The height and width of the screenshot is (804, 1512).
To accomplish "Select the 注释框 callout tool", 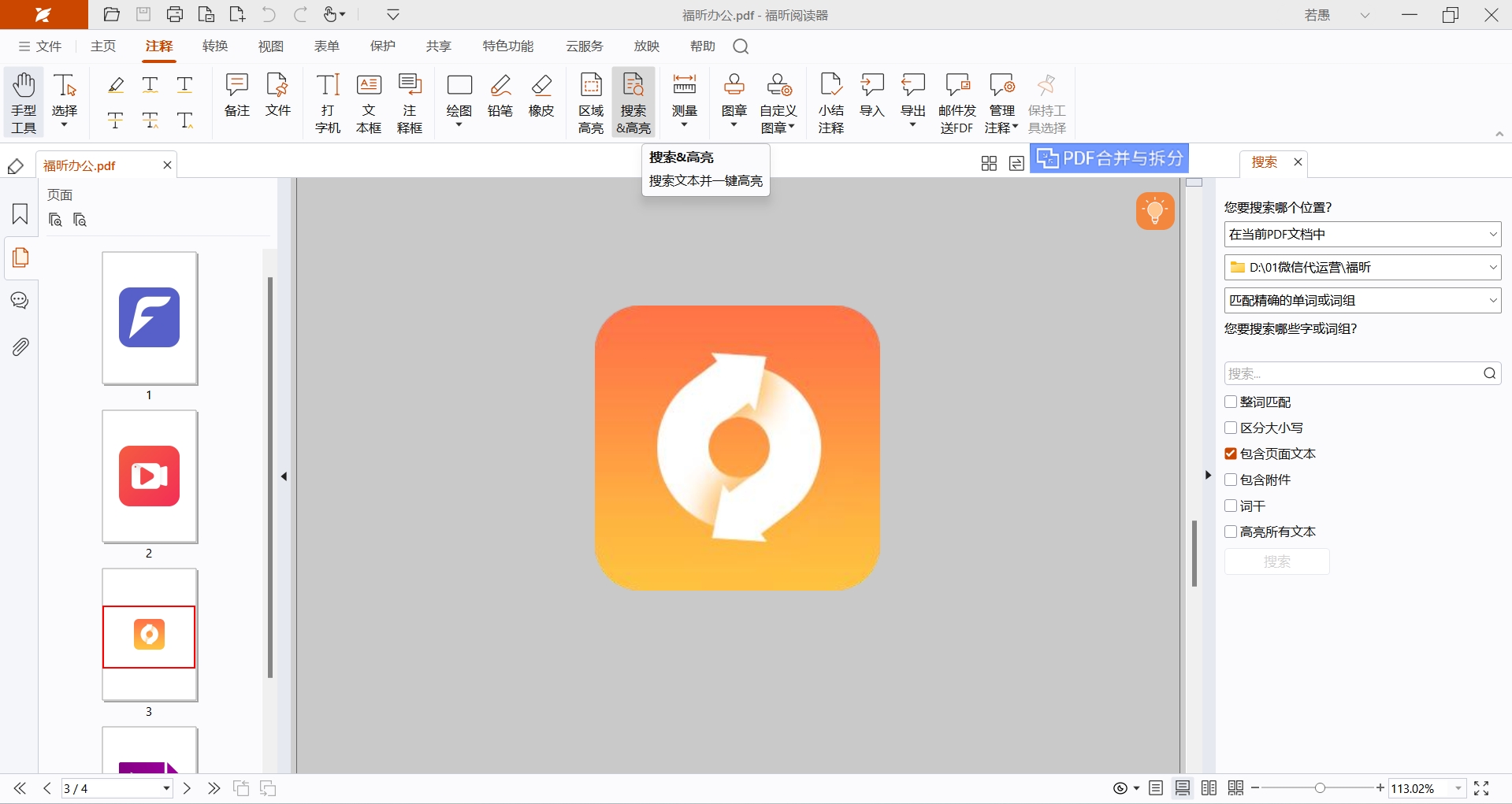I will [410, 103].
